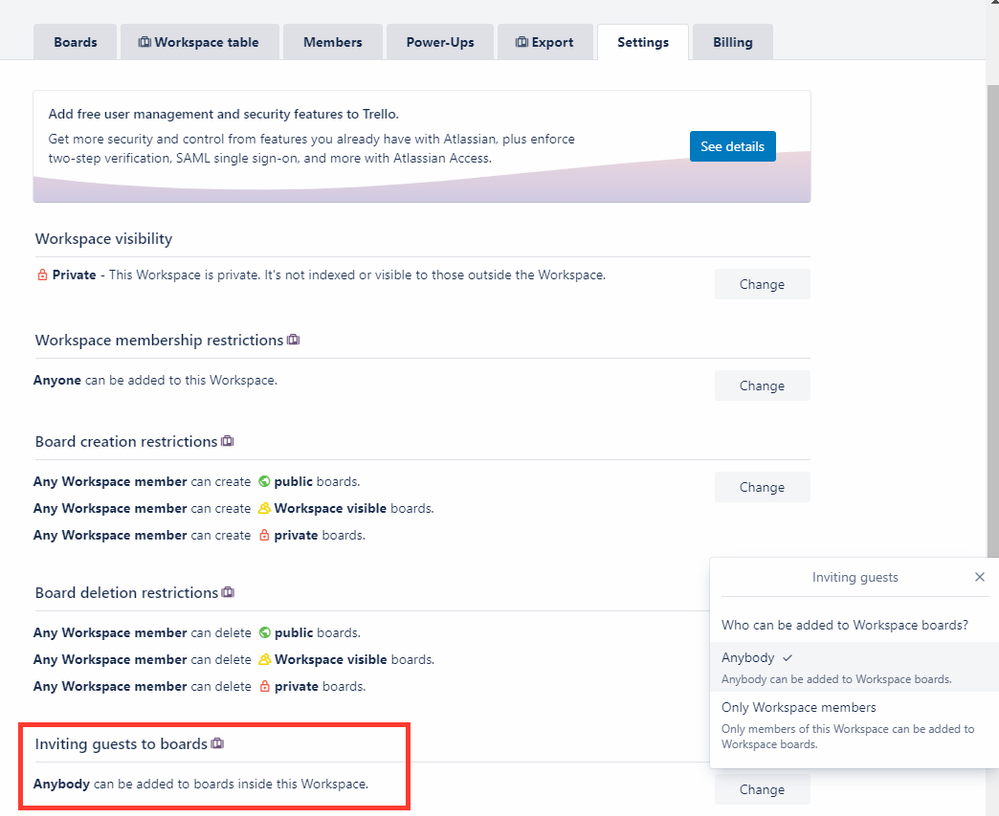
Task: Click the green globe icon in the create public boards row
Action: coord(264,481)
